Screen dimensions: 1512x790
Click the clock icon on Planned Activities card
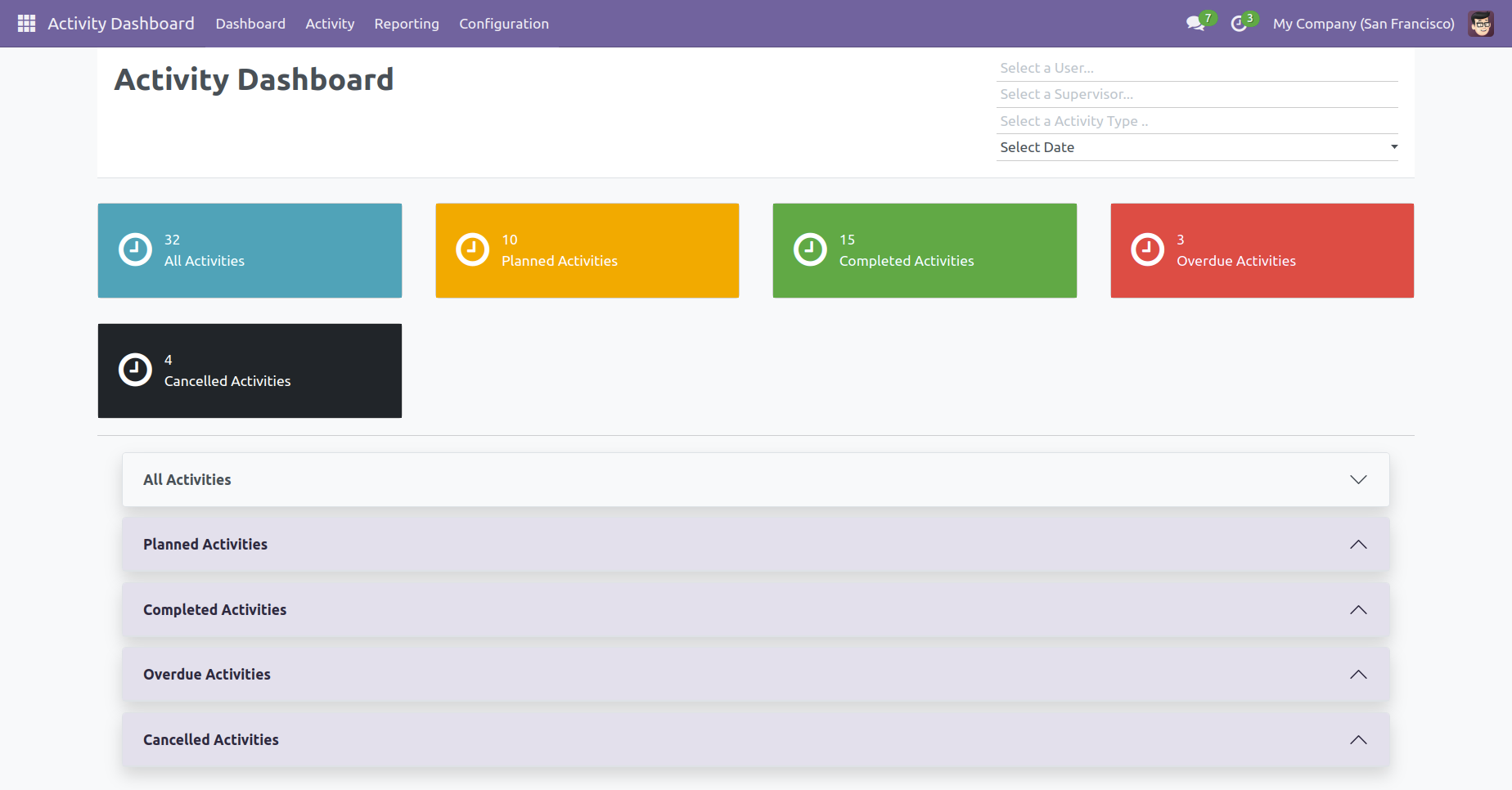(472, 250)
